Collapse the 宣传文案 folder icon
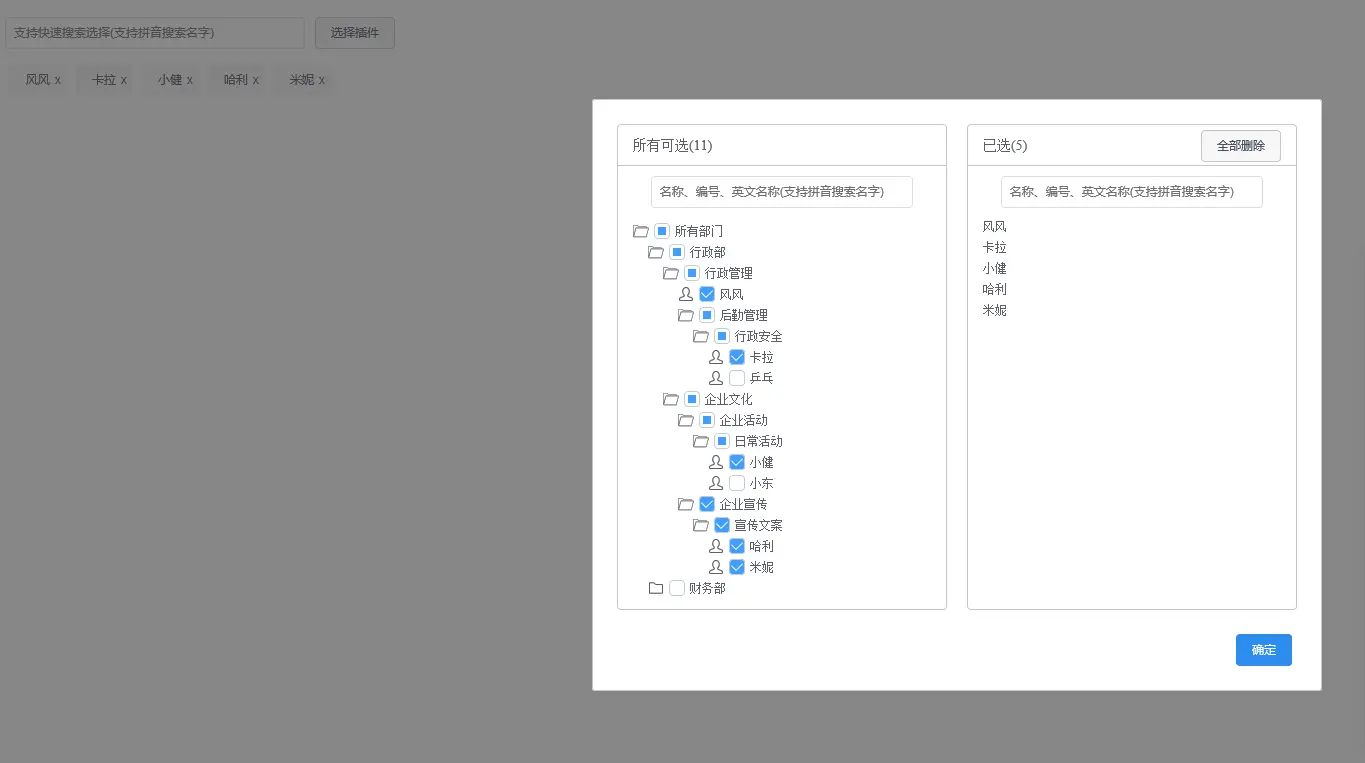 [701, 525]
